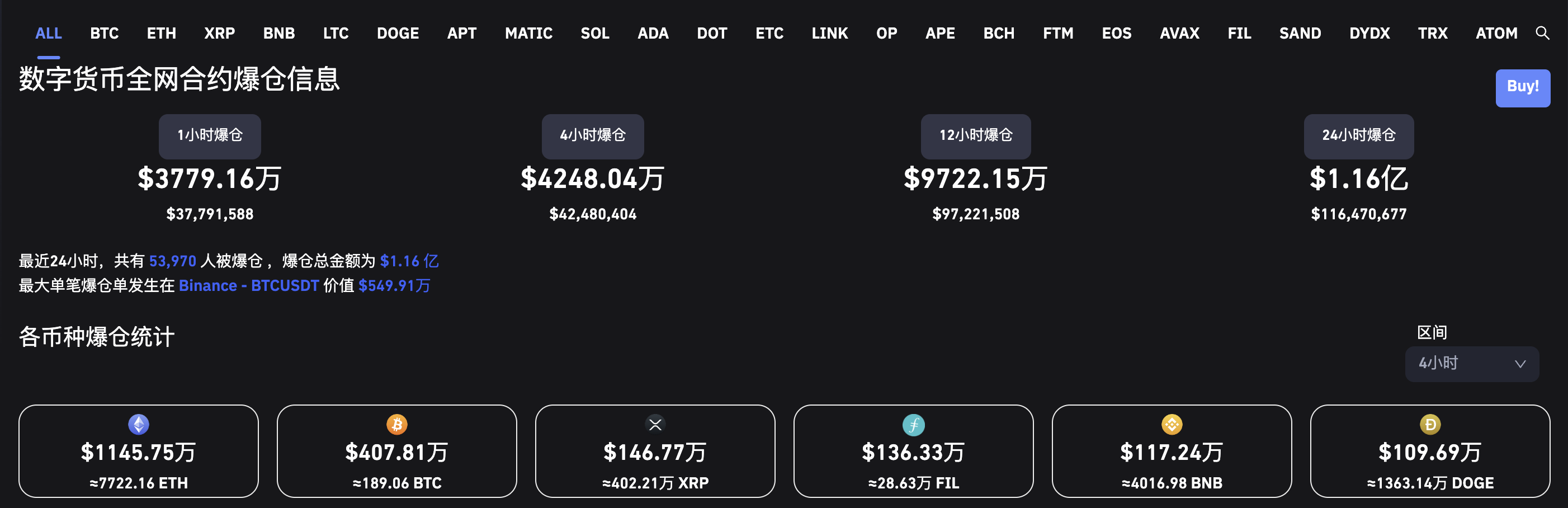Click the XRP coin icon

(x=655, y=424)
